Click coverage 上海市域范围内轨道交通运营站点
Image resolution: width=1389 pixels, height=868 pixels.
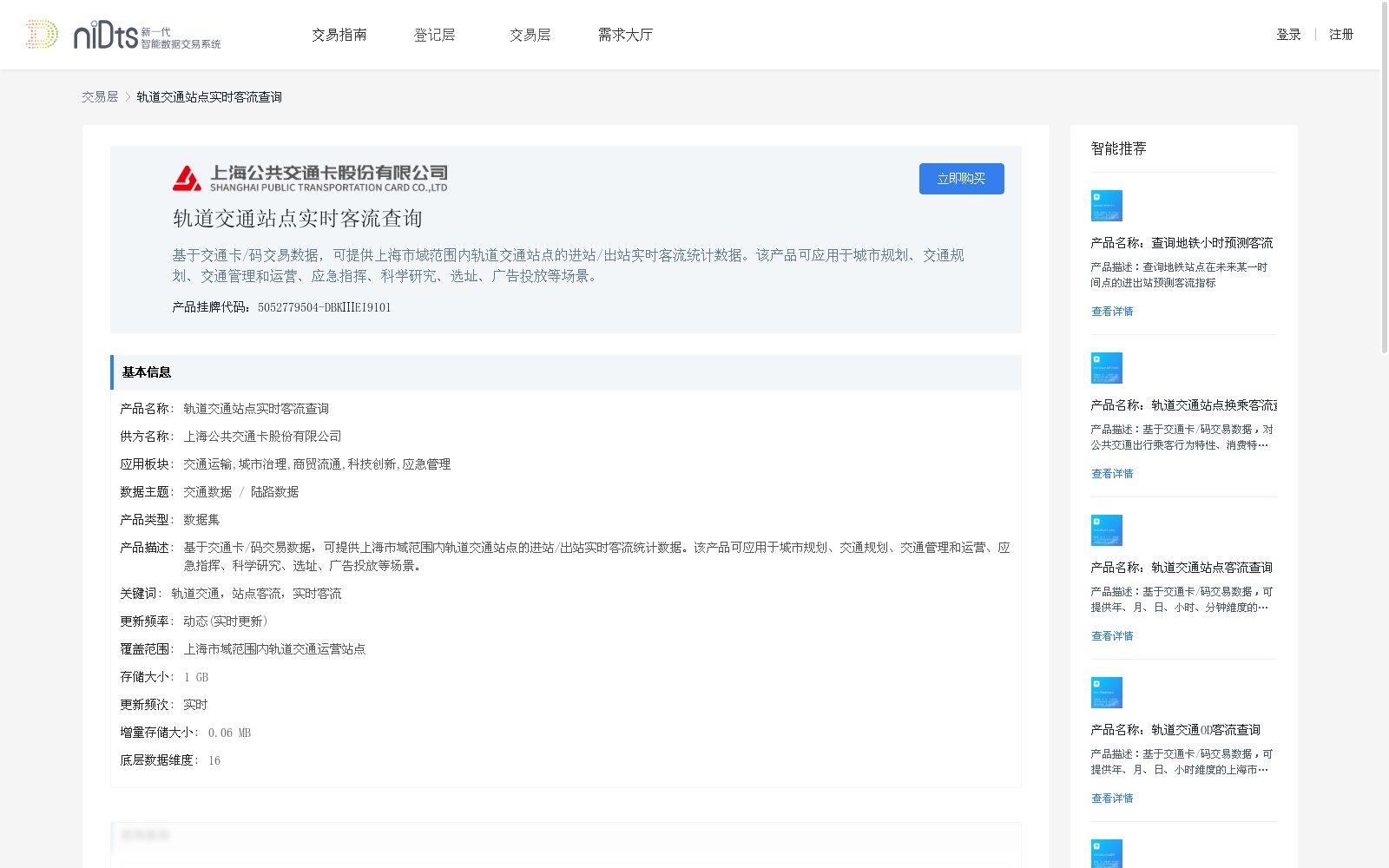[274, 649]
